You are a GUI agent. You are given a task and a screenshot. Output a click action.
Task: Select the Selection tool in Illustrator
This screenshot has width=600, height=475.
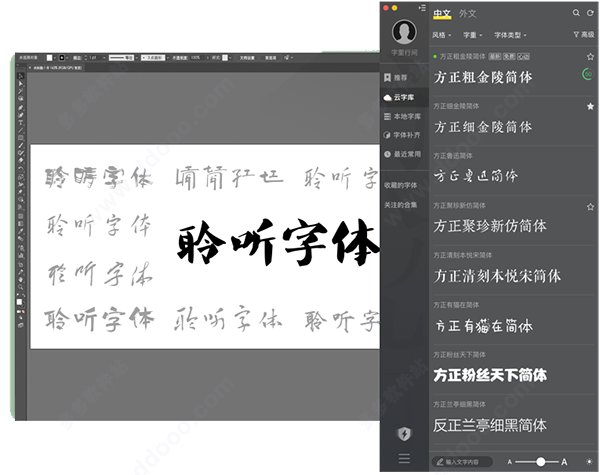(21, 76)
